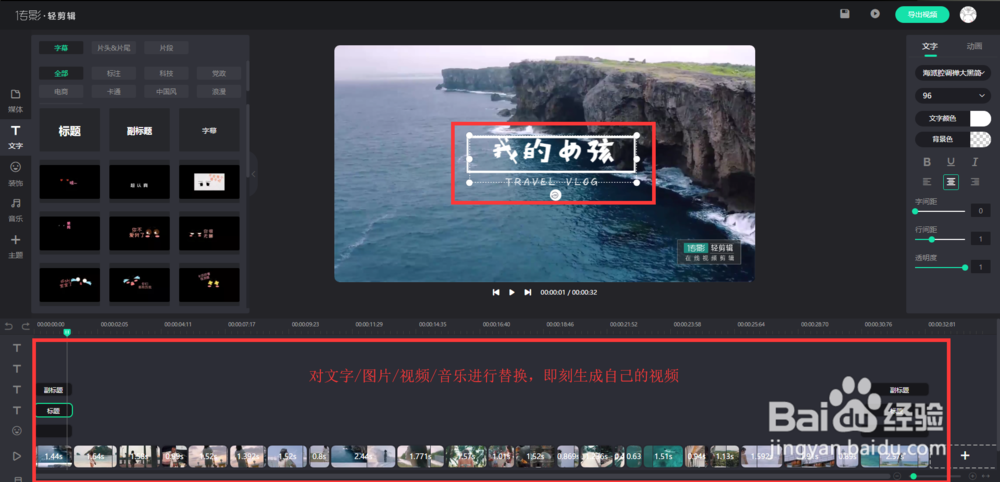Pick the transparent 背景色 swatch
The width and height of the screenshot is (1000, 482).
[x=980, y=139]
